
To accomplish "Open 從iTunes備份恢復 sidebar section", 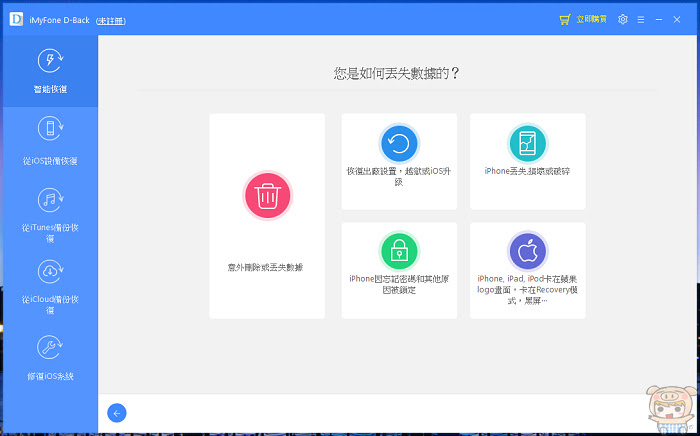I will point(50,215).
